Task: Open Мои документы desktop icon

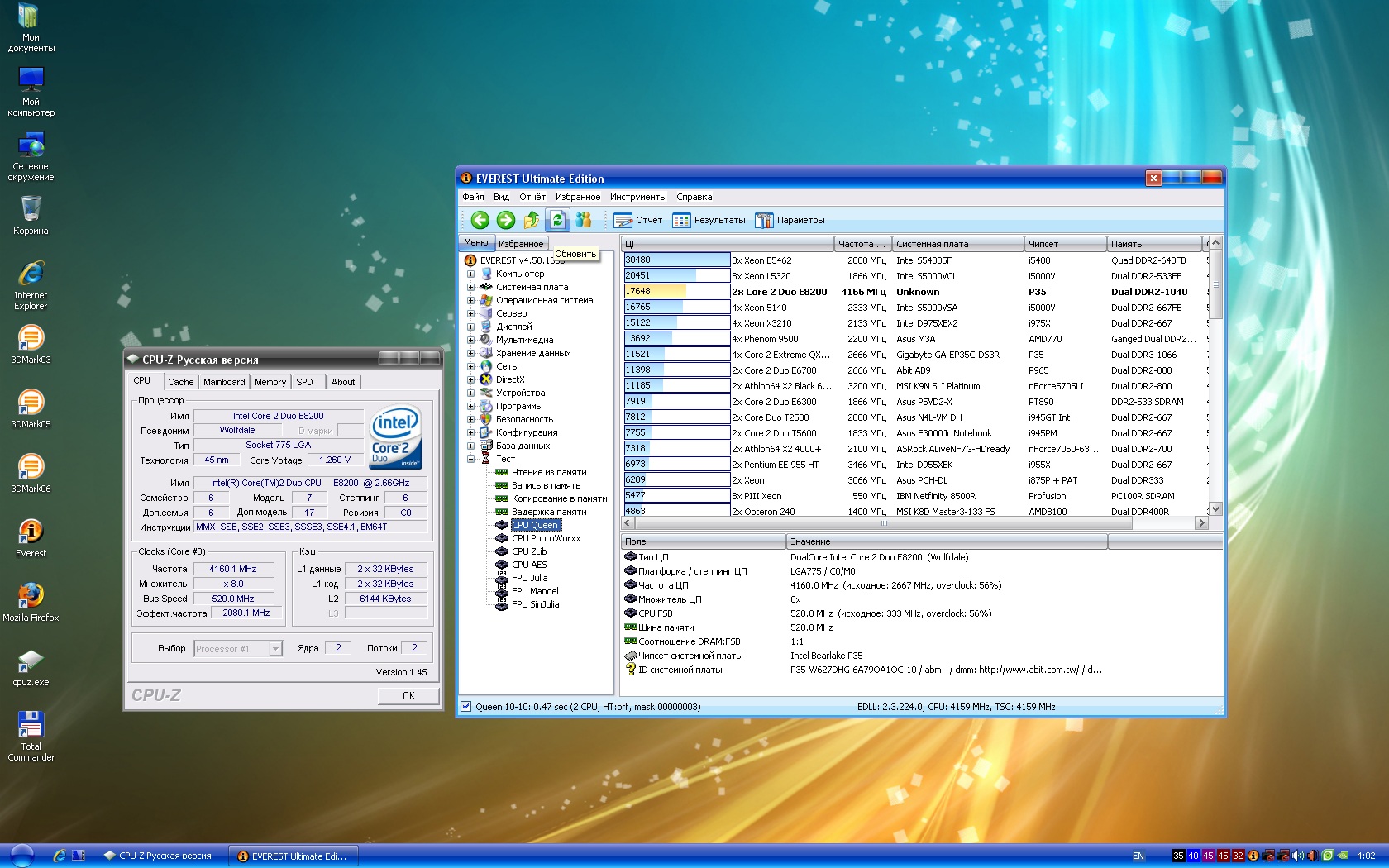Action: point(31,28)
